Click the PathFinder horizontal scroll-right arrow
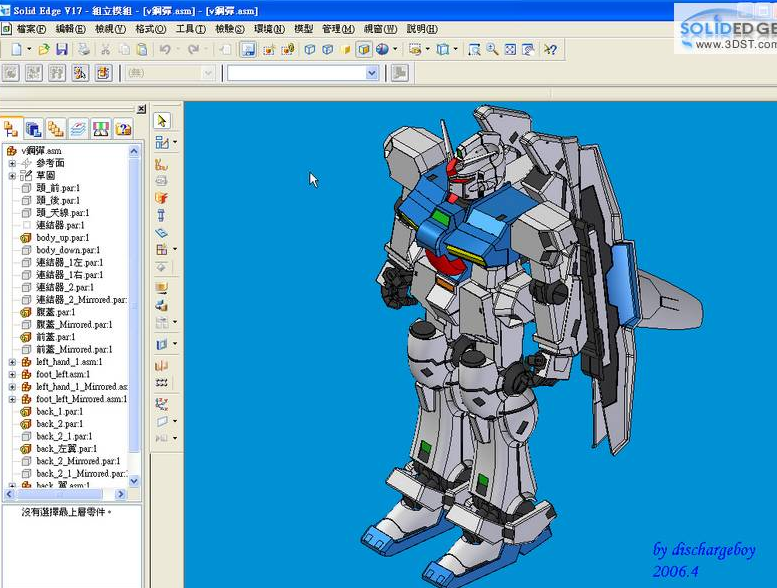The image size is (777, 588). click(120, 494)
